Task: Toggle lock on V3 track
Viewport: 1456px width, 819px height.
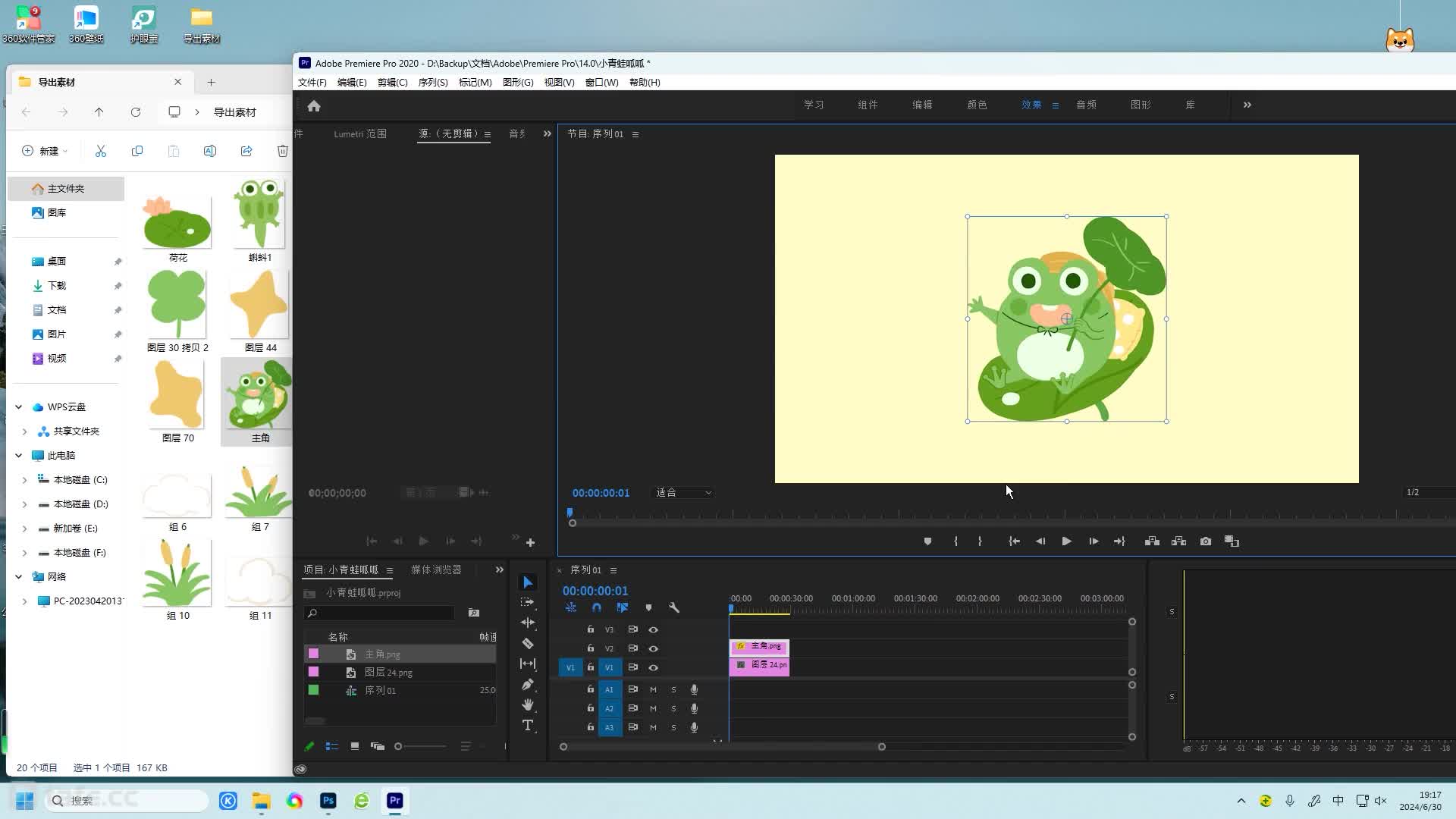Action: (591, 629)
